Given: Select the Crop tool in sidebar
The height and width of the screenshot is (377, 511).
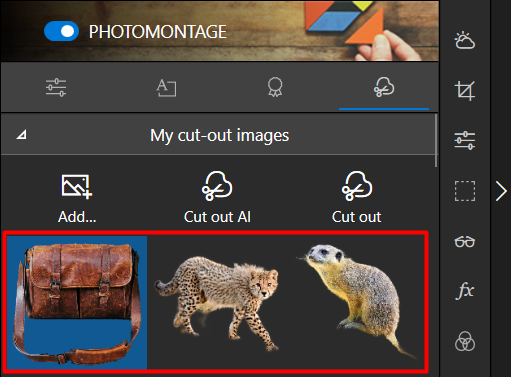Looking at the screenshot, I should (x=465, y=90).
